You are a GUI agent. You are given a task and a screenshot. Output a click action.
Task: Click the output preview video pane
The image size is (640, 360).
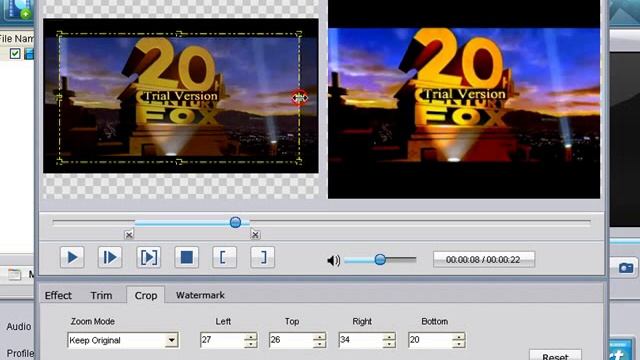pyautogui.click(x=464, y=99)
